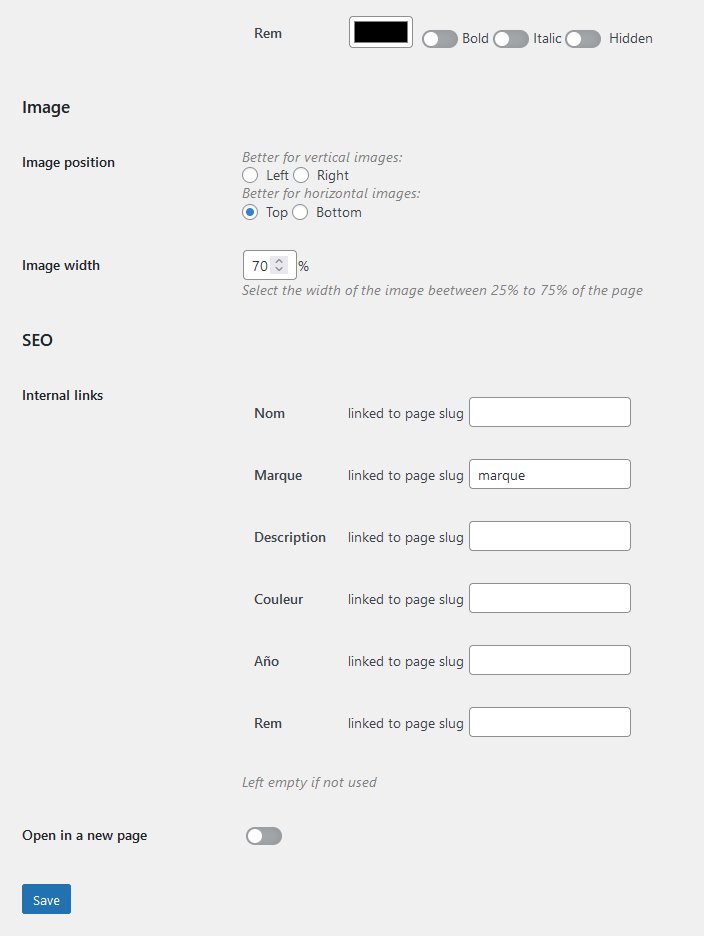The image size is (704, 936).
Task: Click the Nom page slug field
Action: (x=549, y=412)
